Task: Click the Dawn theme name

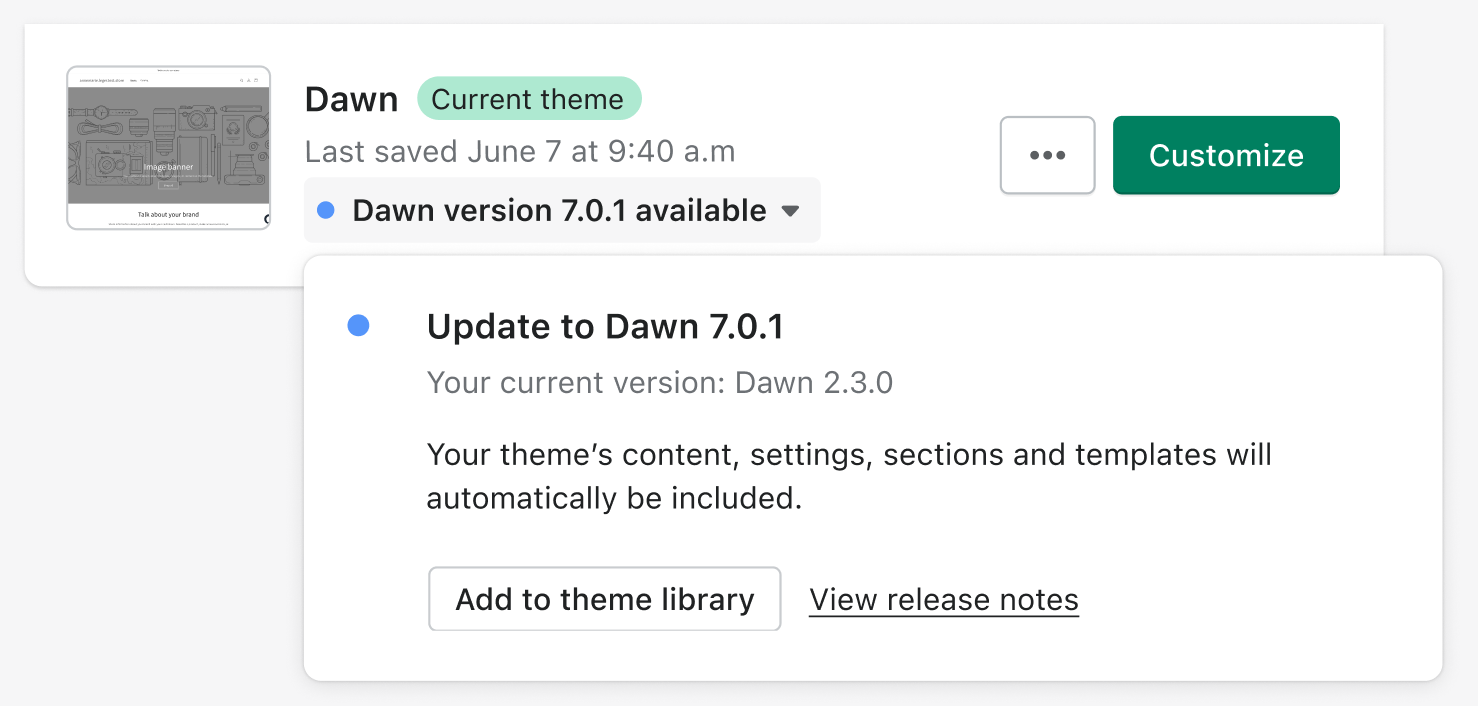Action: pos(351,99)
